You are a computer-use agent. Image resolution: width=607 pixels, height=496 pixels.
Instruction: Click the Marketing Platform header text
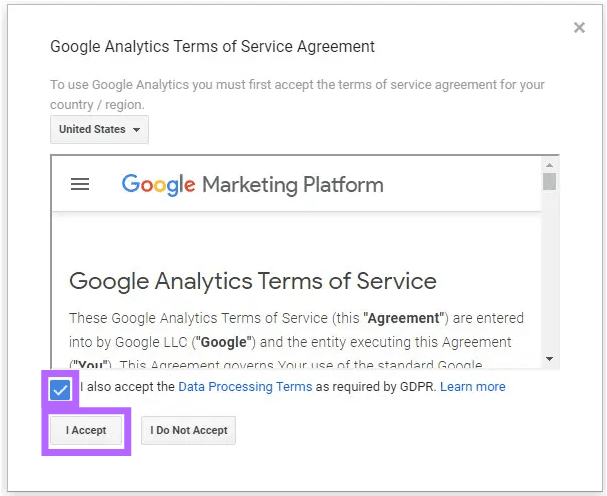point(293,185)
